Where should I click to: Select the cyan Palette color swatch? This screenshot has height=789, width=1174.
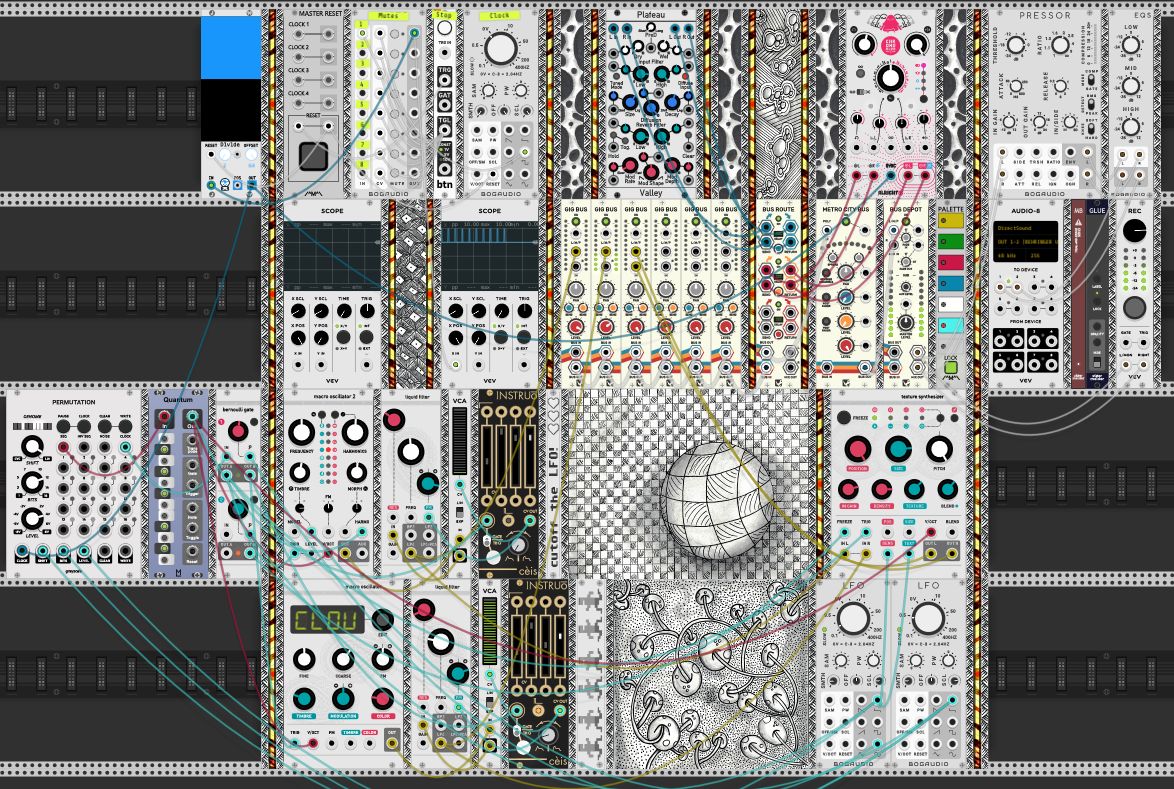coord(950,326)
